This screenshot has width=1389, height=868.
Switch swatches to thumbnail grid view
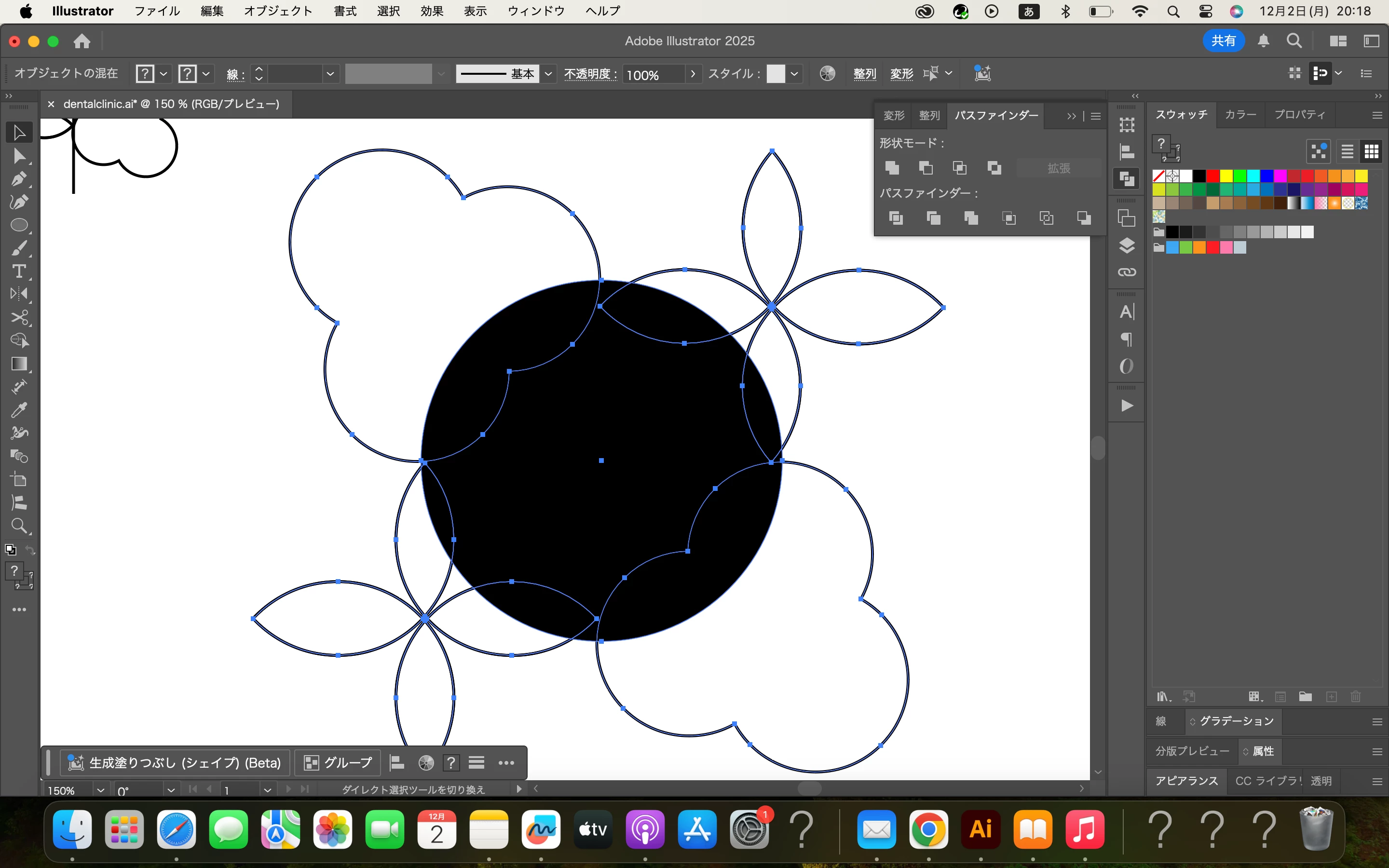pos(1371,151)
